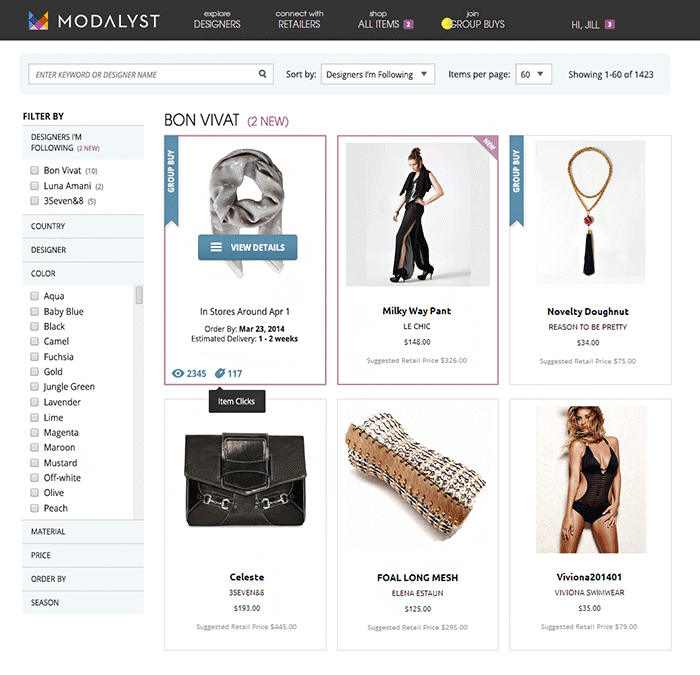Viewport: 700px width, 675px height.
Task: Open the Reason To Be Pretty link
Action: [x=588, y=327]
